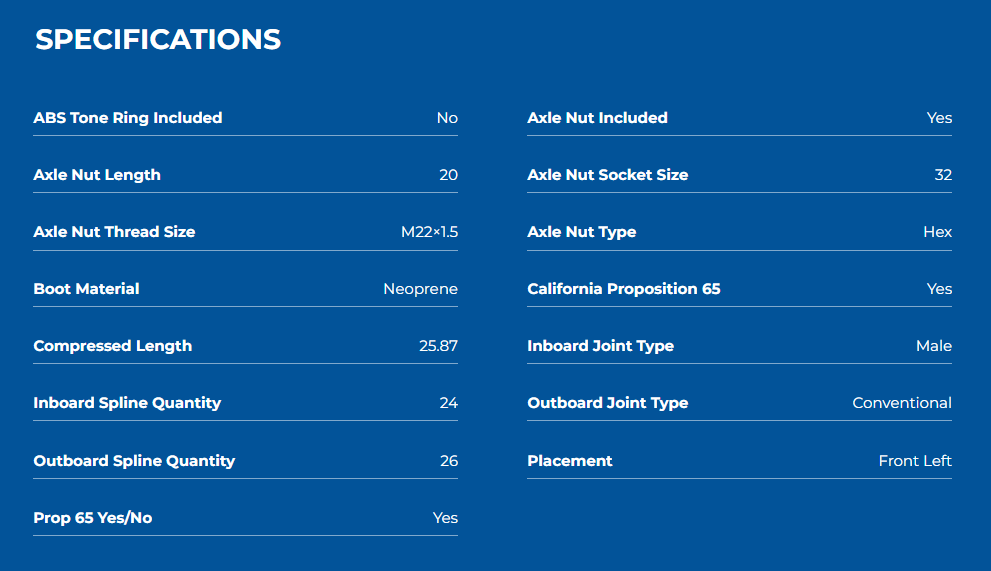
Task: Select the Axle Nut Included label
Action: pyautogui.click(x=598, y=118)
